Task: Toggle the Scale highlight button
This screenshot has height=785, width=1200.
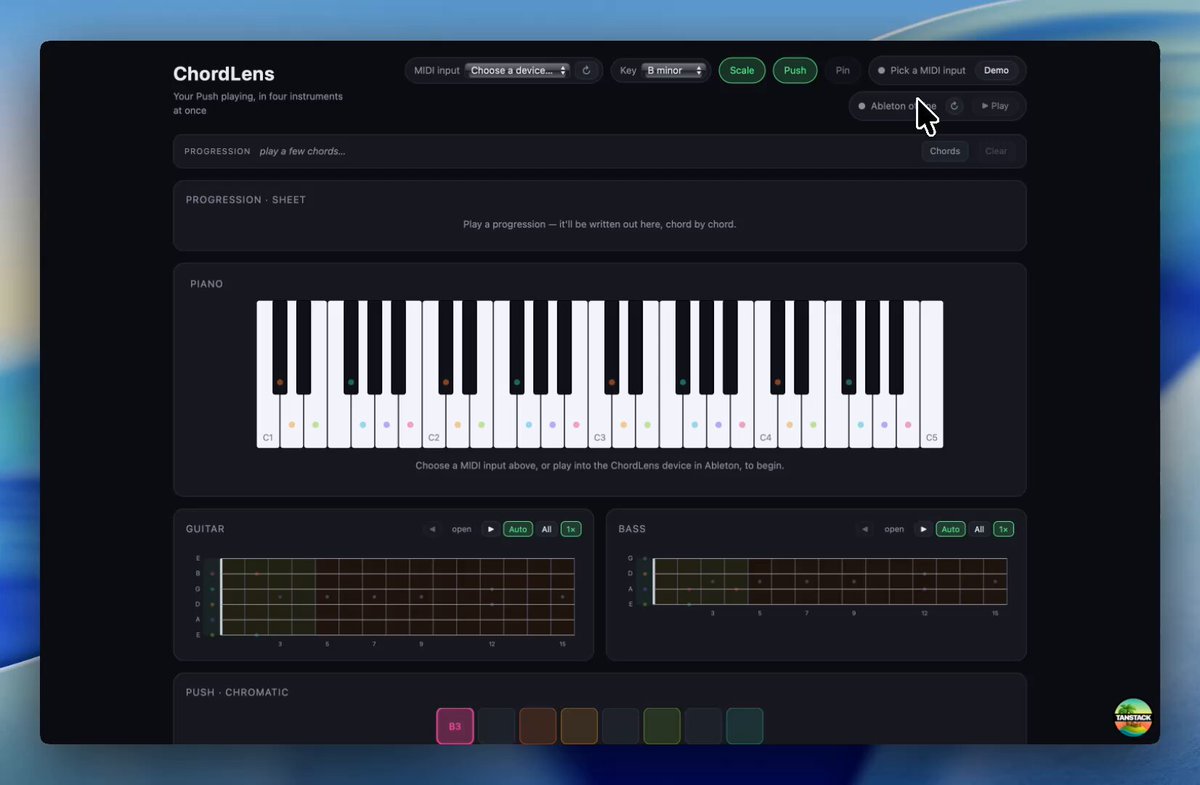Action: tap(742, 71)
